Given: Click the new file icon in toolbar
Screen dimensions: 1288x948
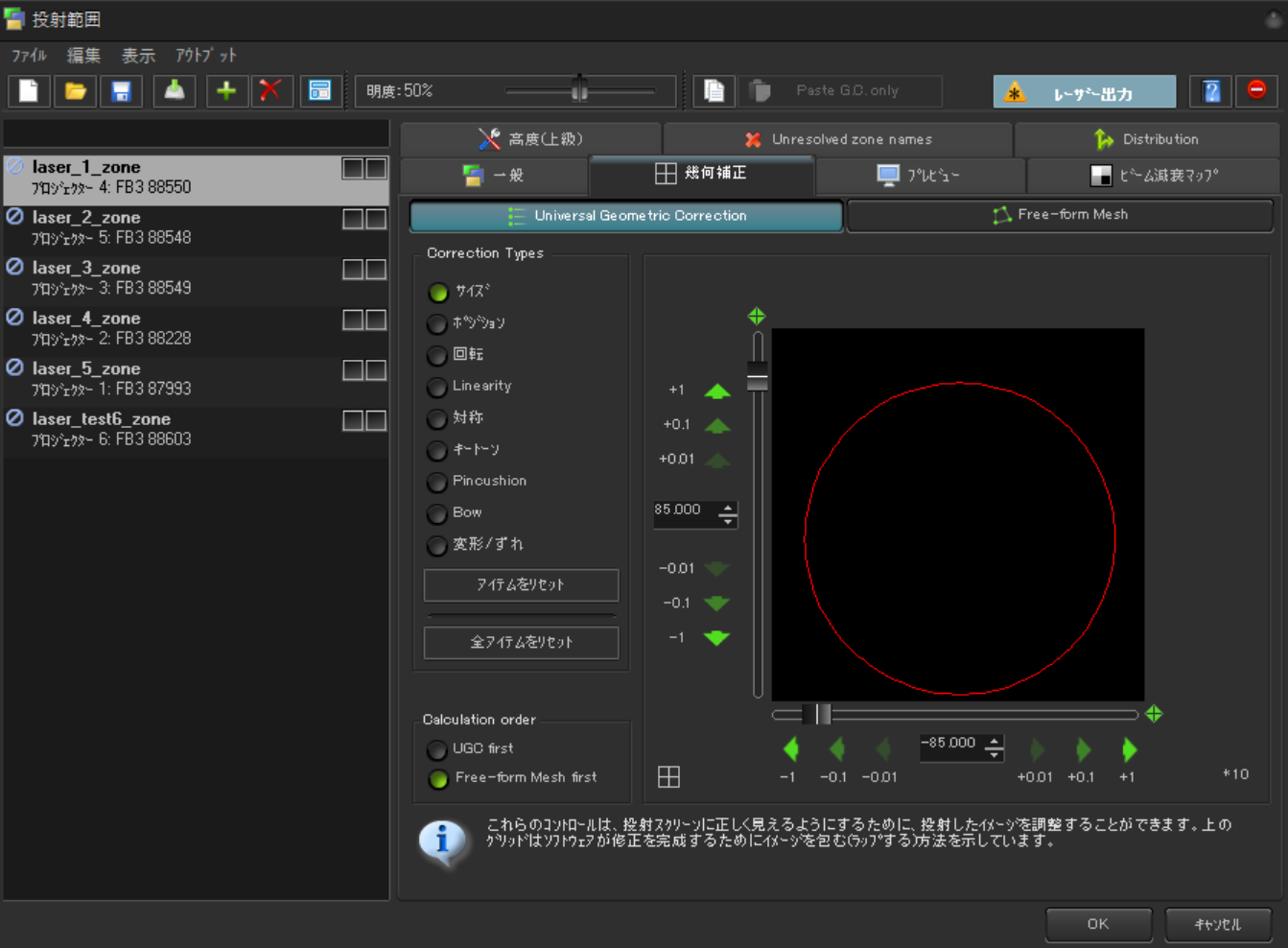Looking at the screenshot, I should [29, 91].
